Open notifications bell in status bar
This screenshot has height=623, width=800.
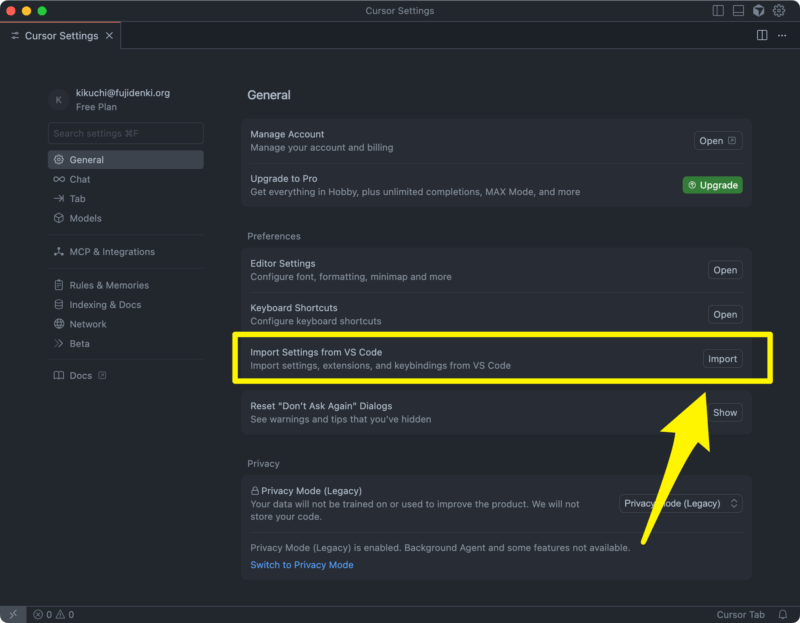[x=782, y=614]
